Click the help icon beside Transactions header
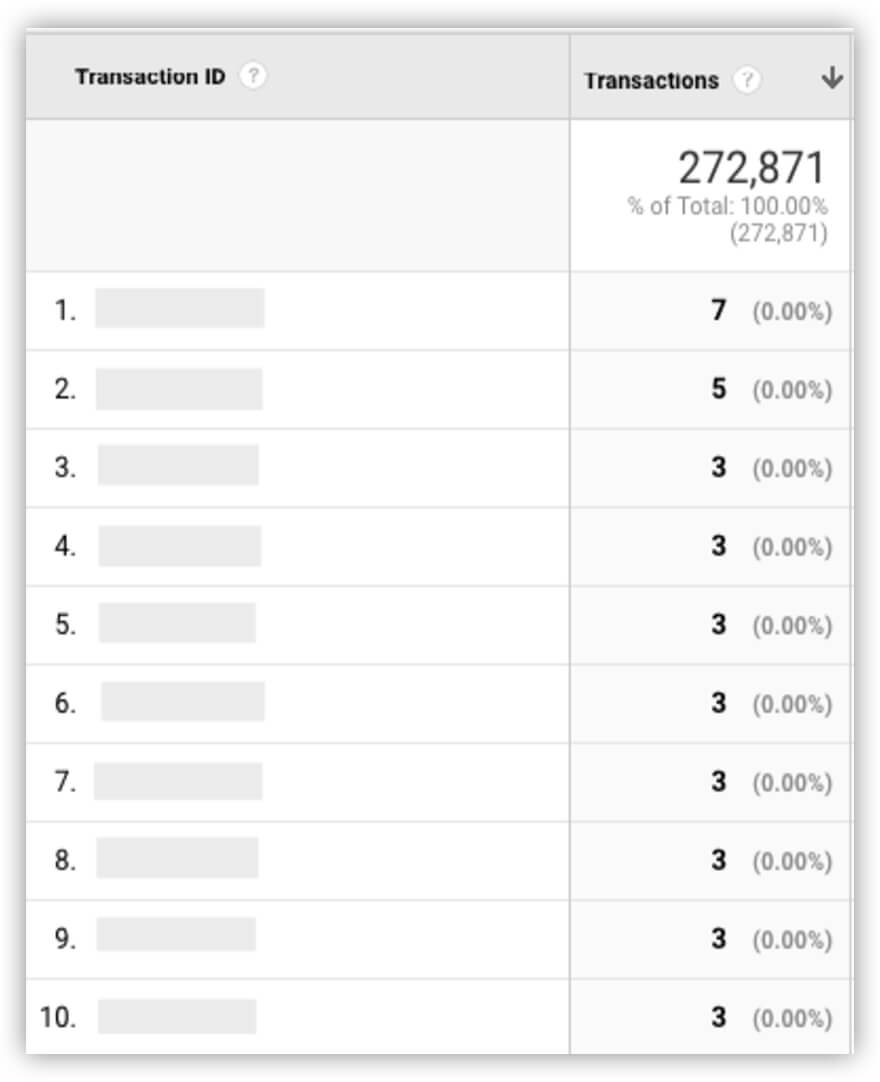Screen dimensions: 880x1082 pos(745,81)
